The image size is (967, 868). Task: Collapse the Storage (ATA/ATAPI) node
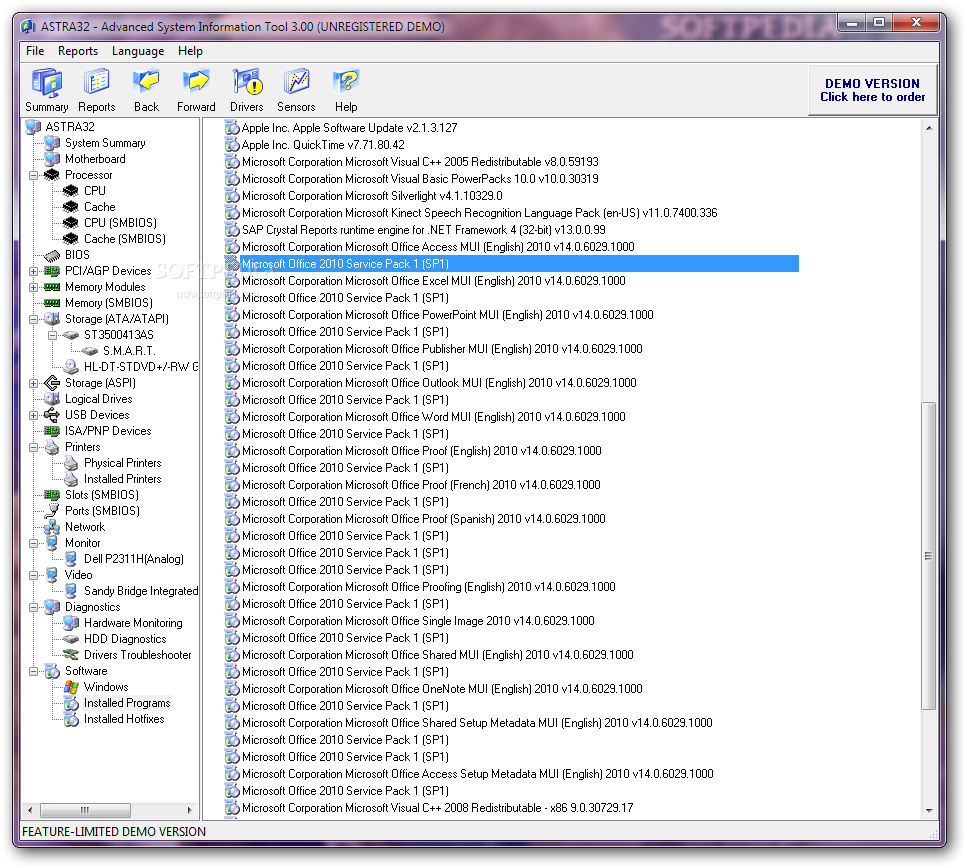pos(33,319)
